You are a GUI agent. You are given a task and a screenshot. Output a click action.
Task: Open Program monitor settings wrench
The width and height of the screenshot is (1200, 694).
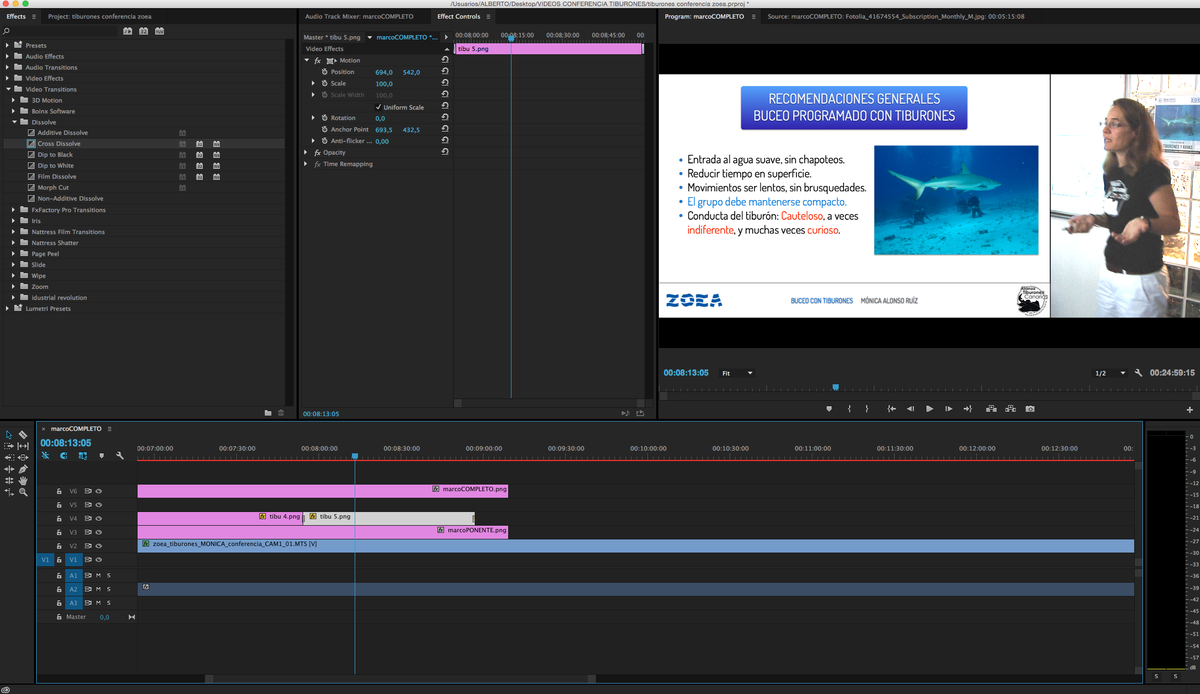[x=1138, y=373]
